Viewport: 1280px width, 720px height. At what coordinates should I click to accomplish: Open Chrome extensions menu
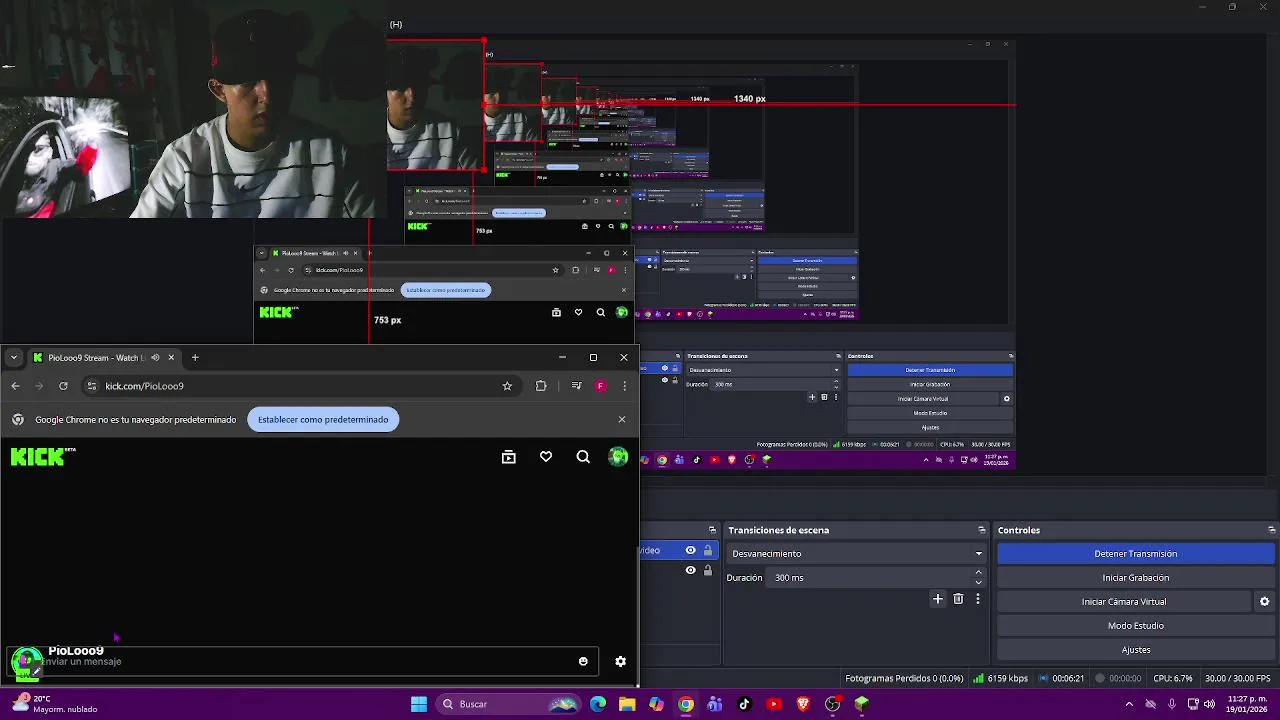coord(541,386)
